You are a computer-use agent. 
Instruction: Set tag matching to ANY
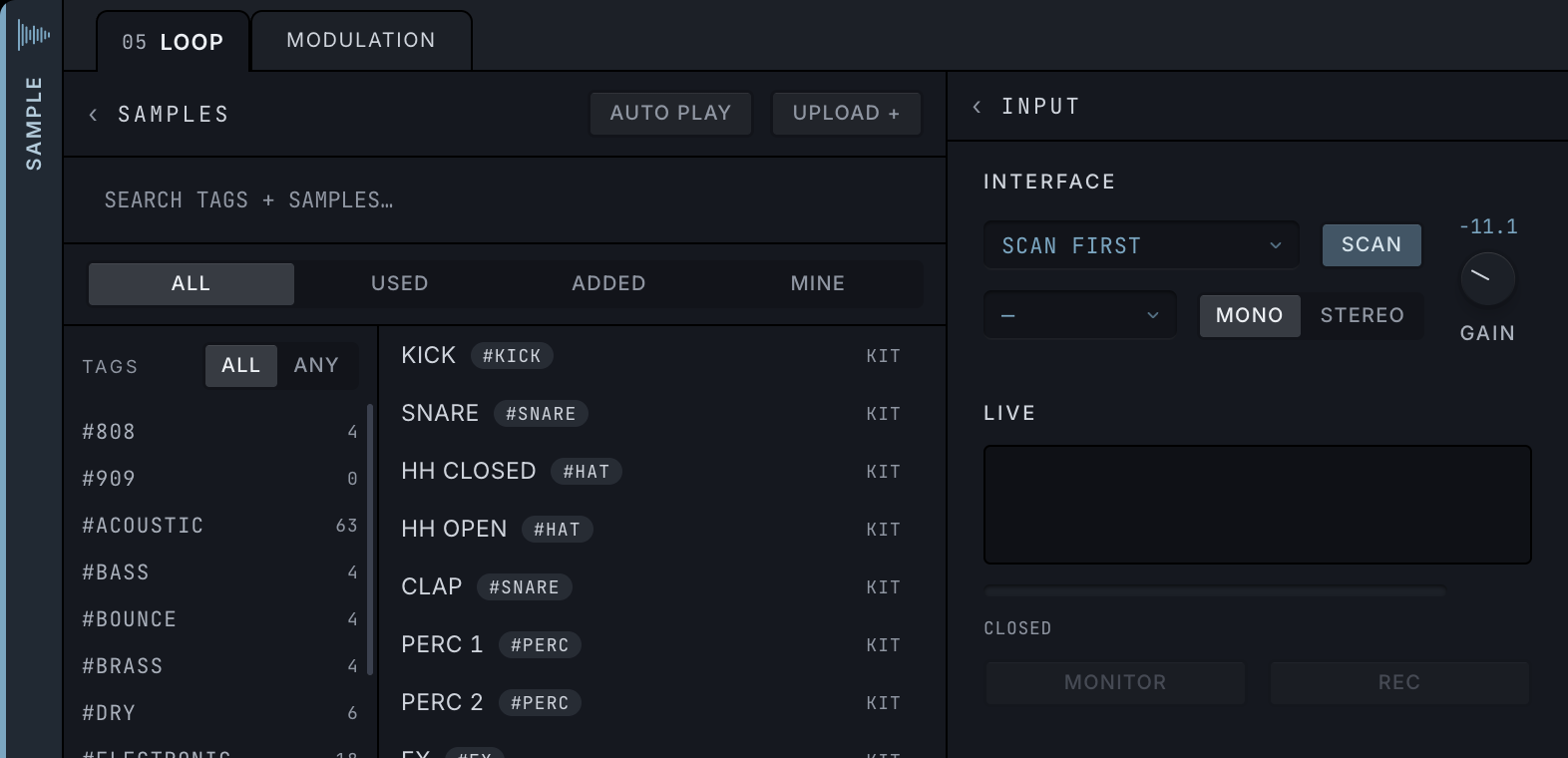tap(316, 366)
